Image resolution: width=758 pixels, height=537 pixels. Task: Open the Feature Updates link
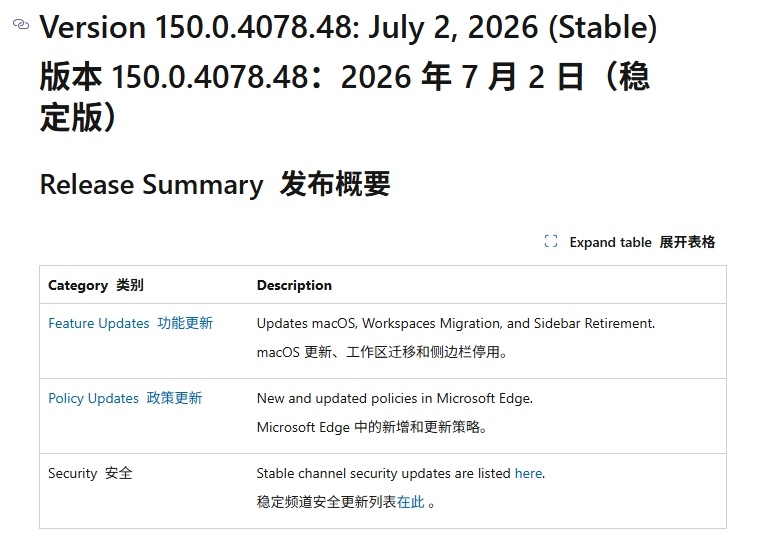click(x=99, y=323)
